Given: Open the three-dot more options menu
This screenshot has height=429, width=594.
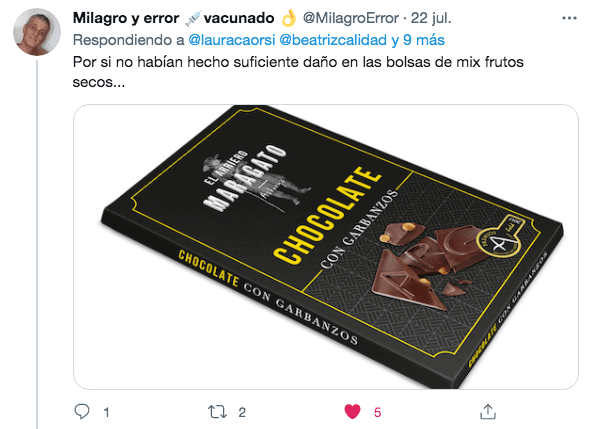Looking at the screenshot, I should pos(569,18).
